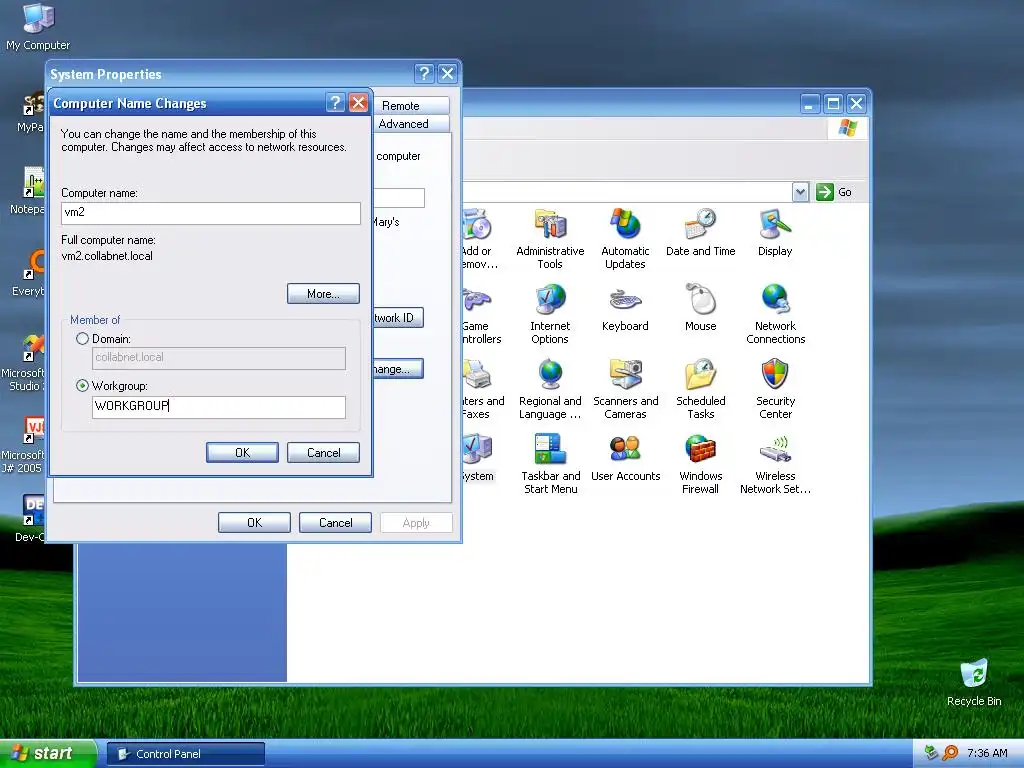Click the system tray clock
This screenshot has height=768, width=1024.
[987, 754]
